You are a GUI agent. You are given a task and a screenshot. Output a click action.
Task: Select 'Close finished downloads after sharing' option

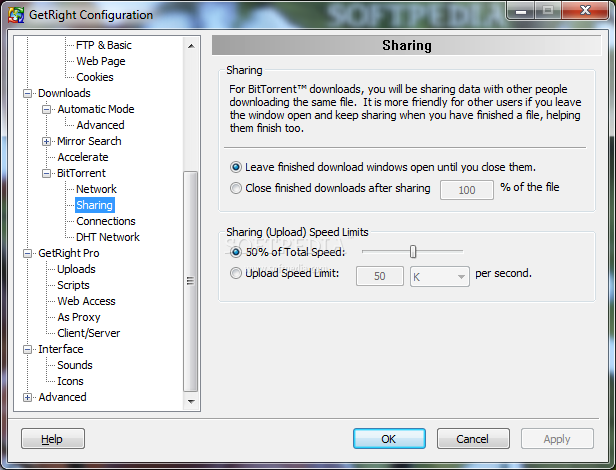tap(236, 188)
